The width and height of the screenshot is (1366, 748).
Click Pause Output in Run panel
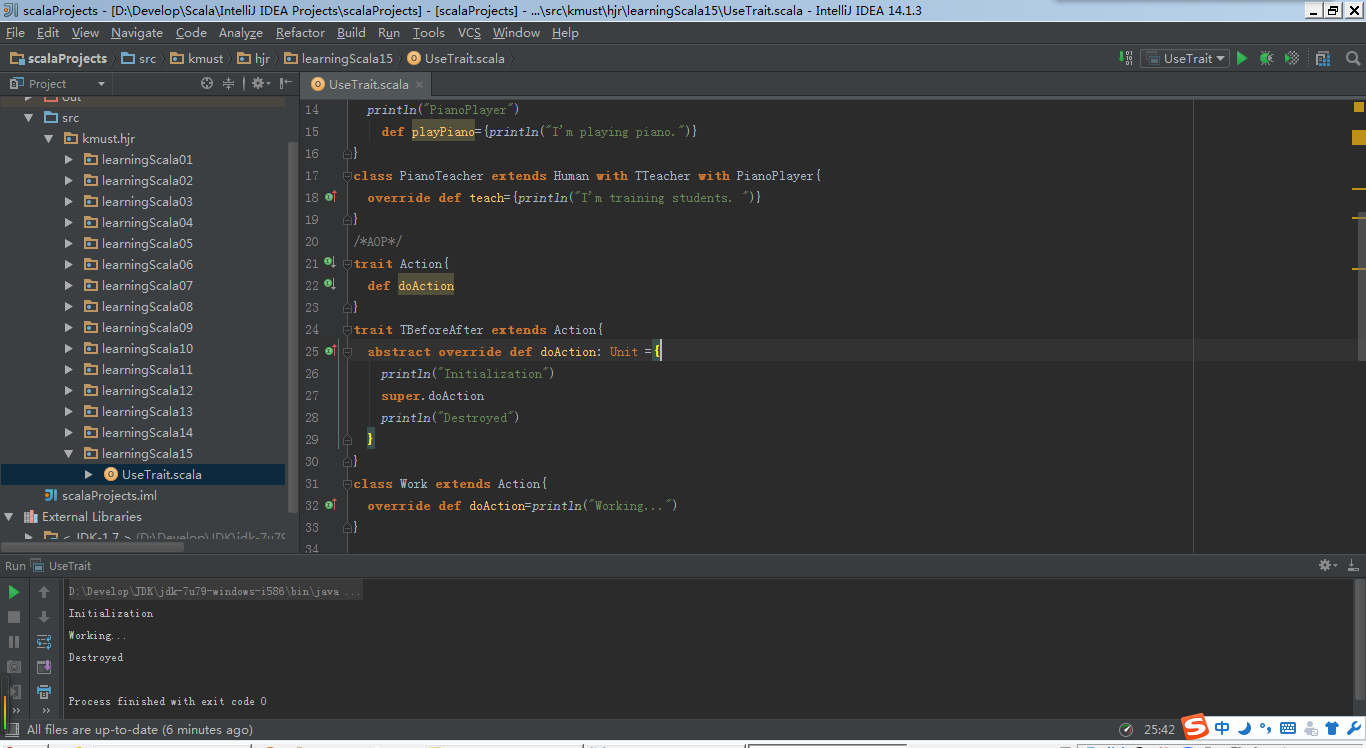14,642
